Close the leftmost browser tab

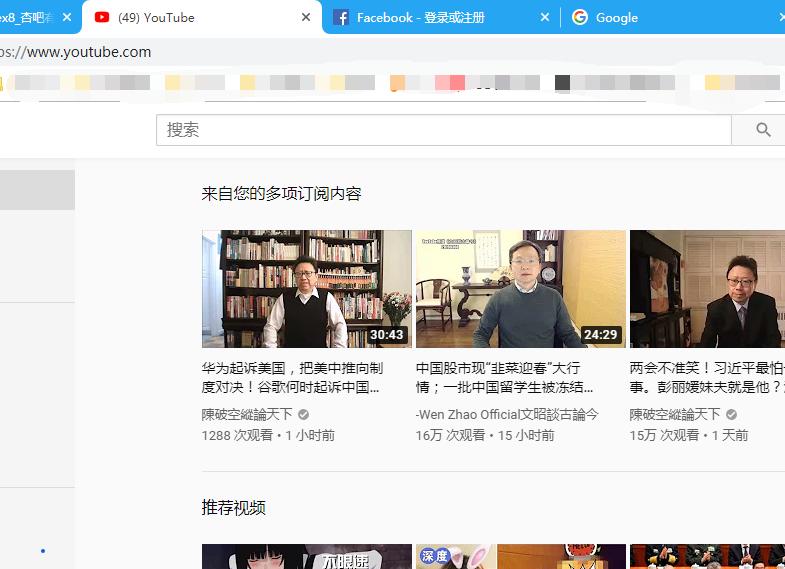tap(67, 18)
